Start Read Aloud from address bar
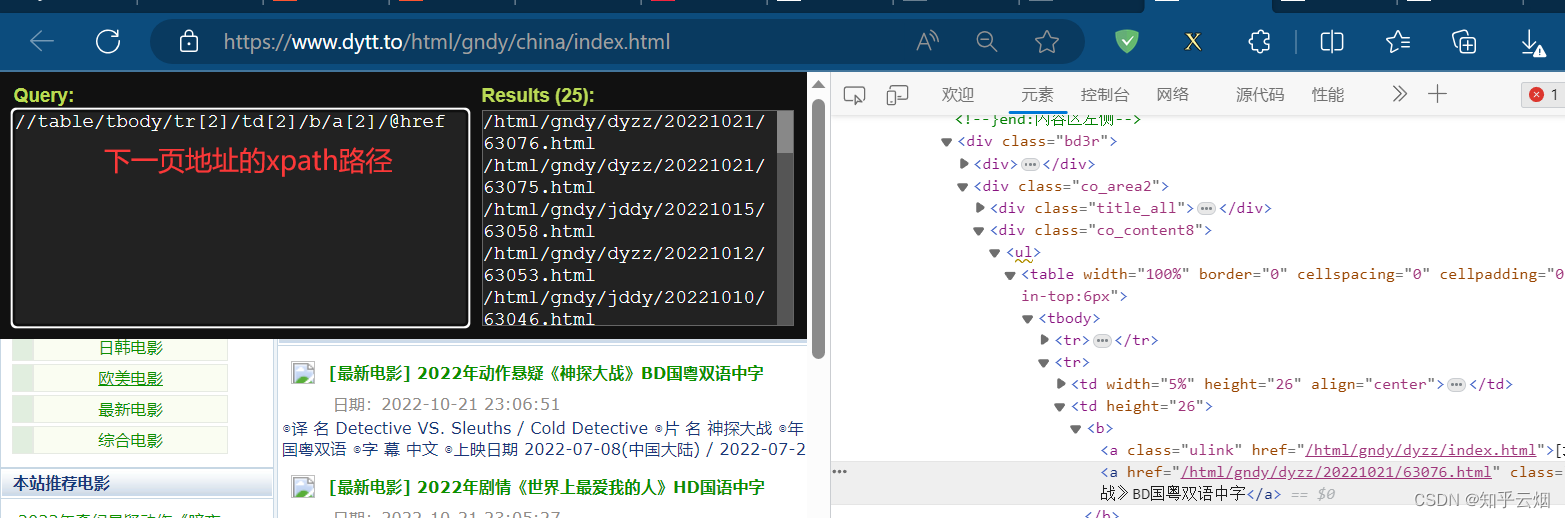This screenshot has height=518, width=1565. click(x=927, y=41)
